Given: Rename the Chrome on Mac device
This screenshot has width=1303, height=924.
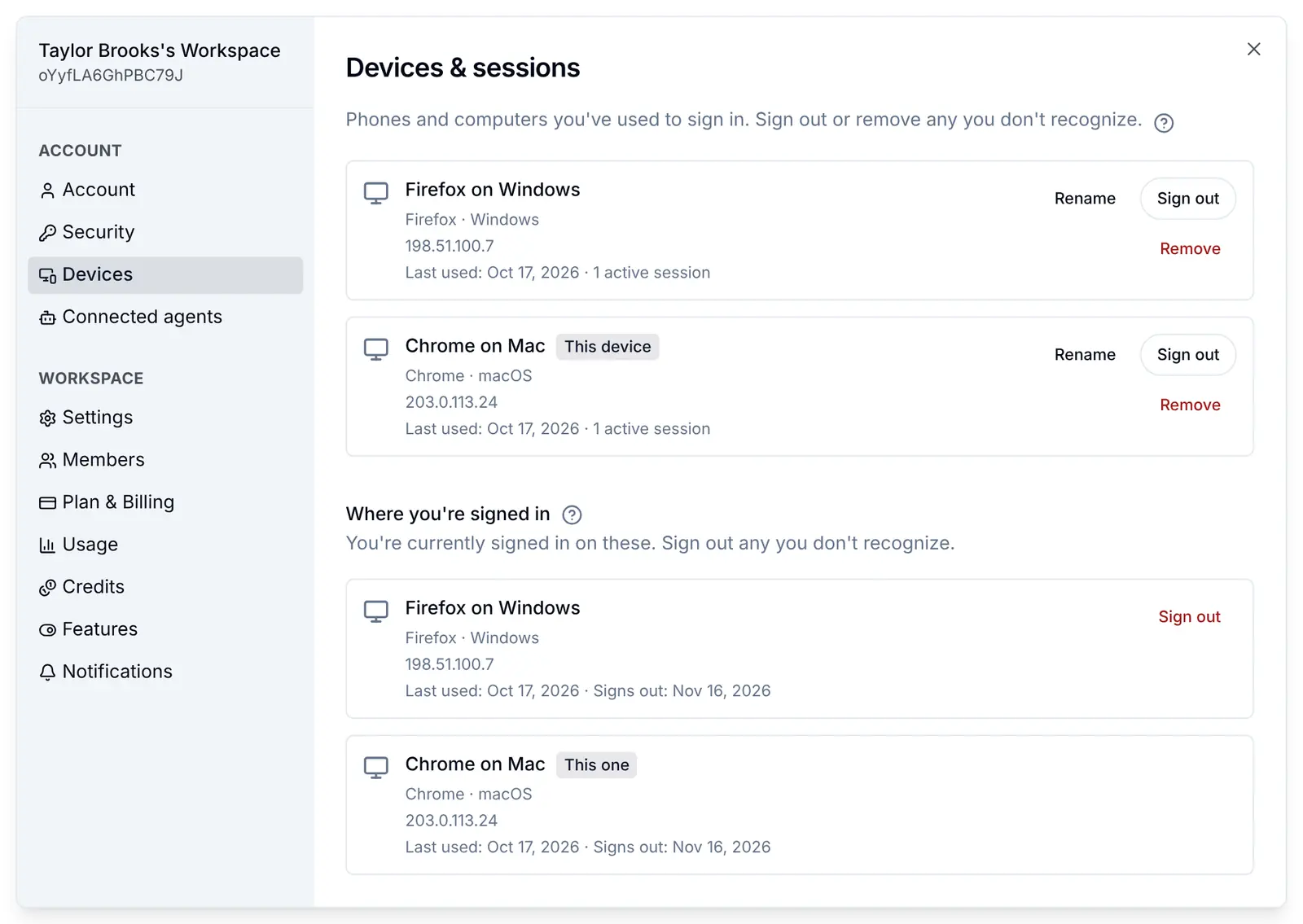Looking at the screenshot, I should tap(1085, 355).
